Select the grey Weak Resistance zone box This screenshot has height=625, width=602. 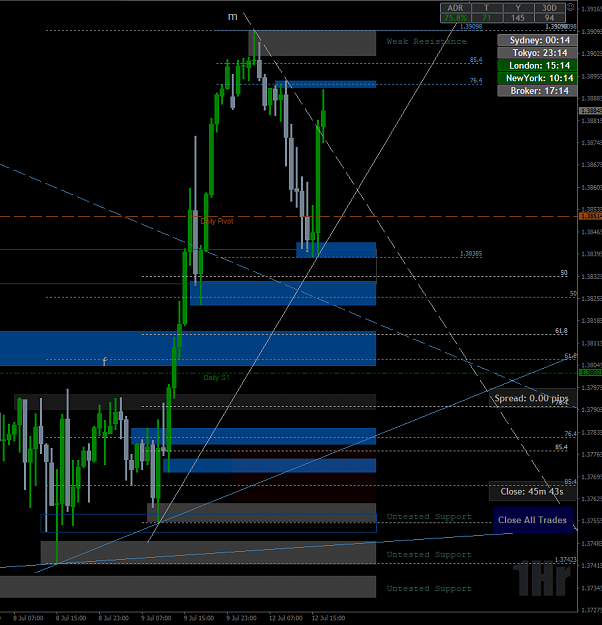312,43
